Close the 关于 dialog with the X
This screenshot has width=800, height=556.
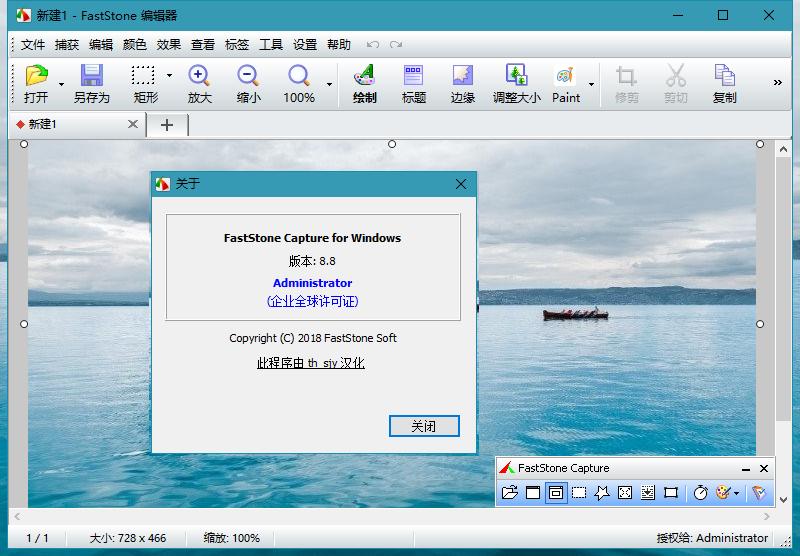461,184
